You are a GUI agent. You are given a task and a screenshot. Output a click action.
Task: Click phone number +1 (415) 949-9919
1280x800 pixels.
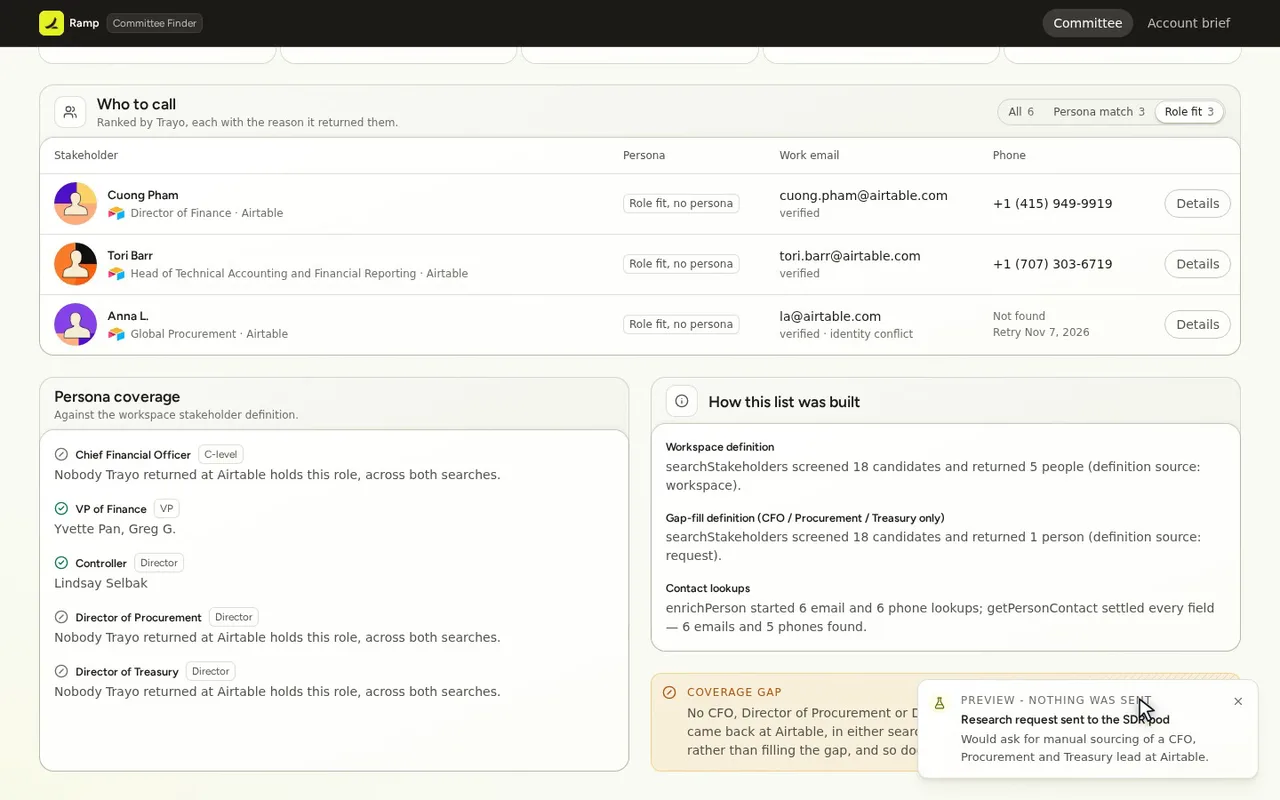tap(1052, 204)
